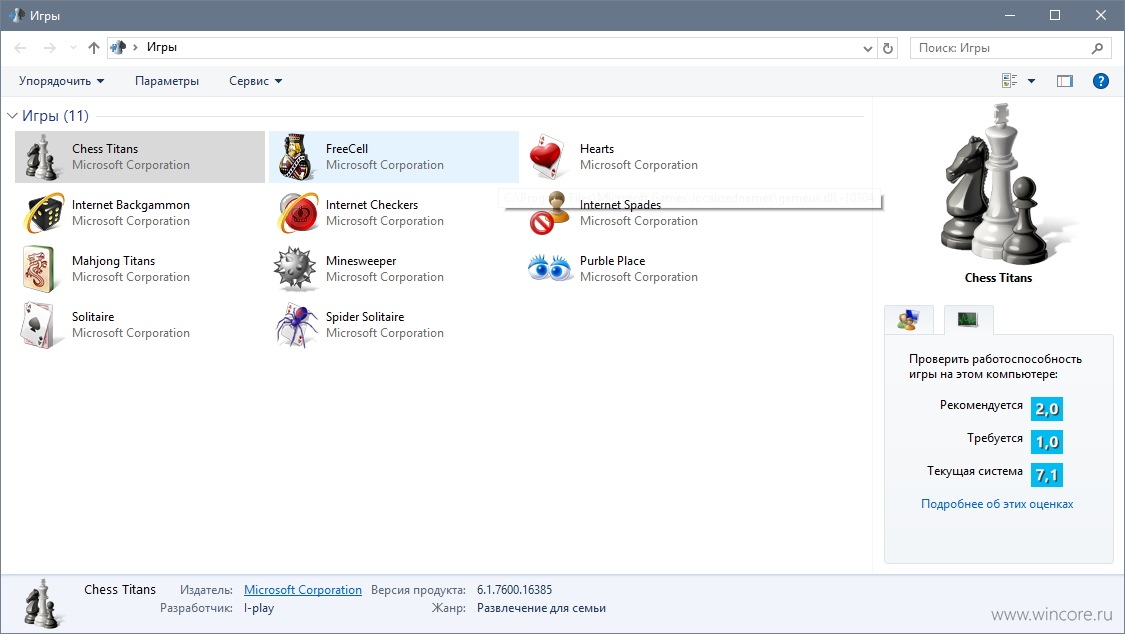Go forward with the forward arrow
1125x634 pixels.
click(x=50, y=48)
